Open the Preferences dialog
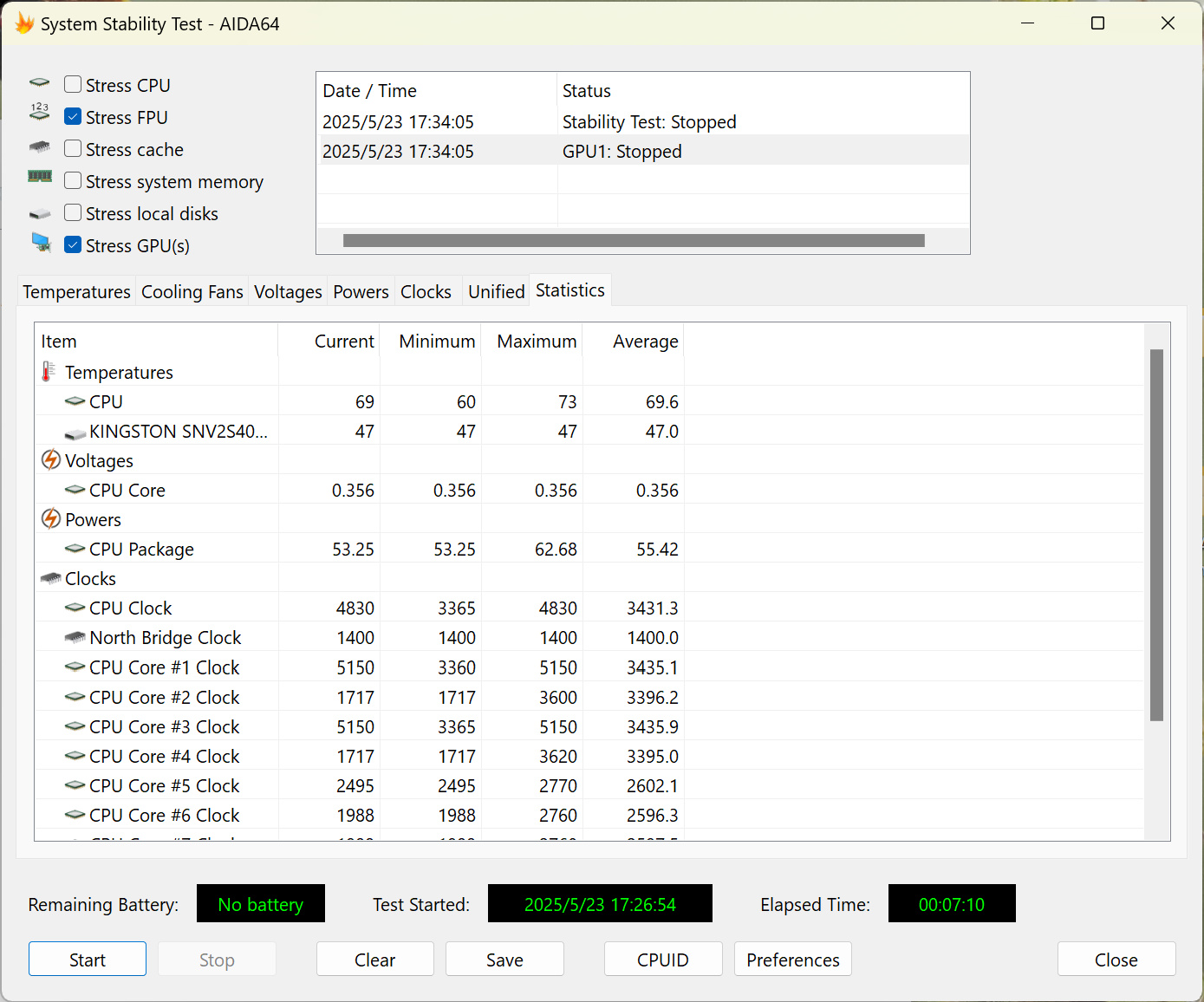 tap(792, 960)
